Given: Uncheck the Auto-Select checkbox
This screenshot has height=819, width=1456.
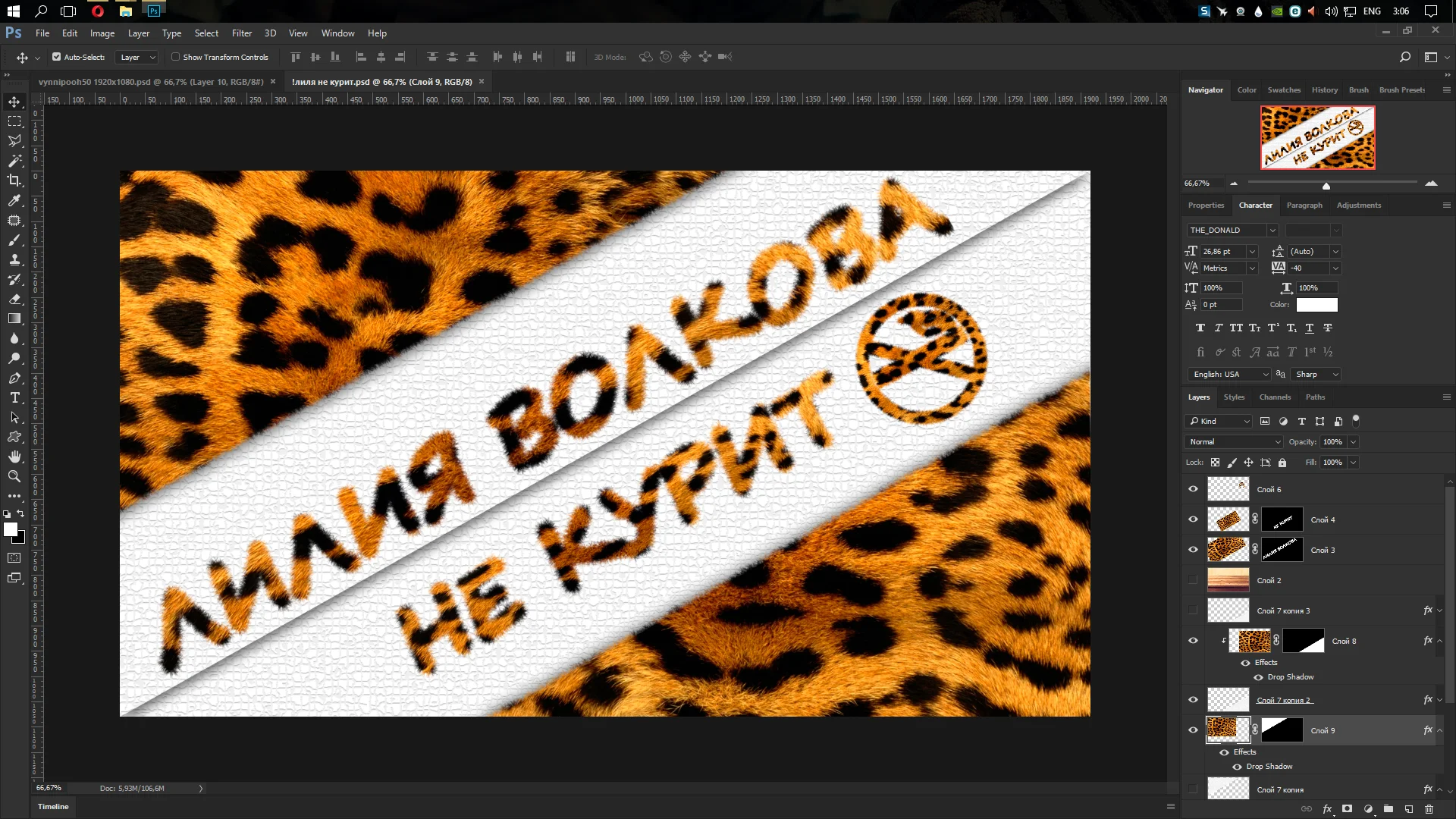Looking at the screenshot, I should click(56, 57).
